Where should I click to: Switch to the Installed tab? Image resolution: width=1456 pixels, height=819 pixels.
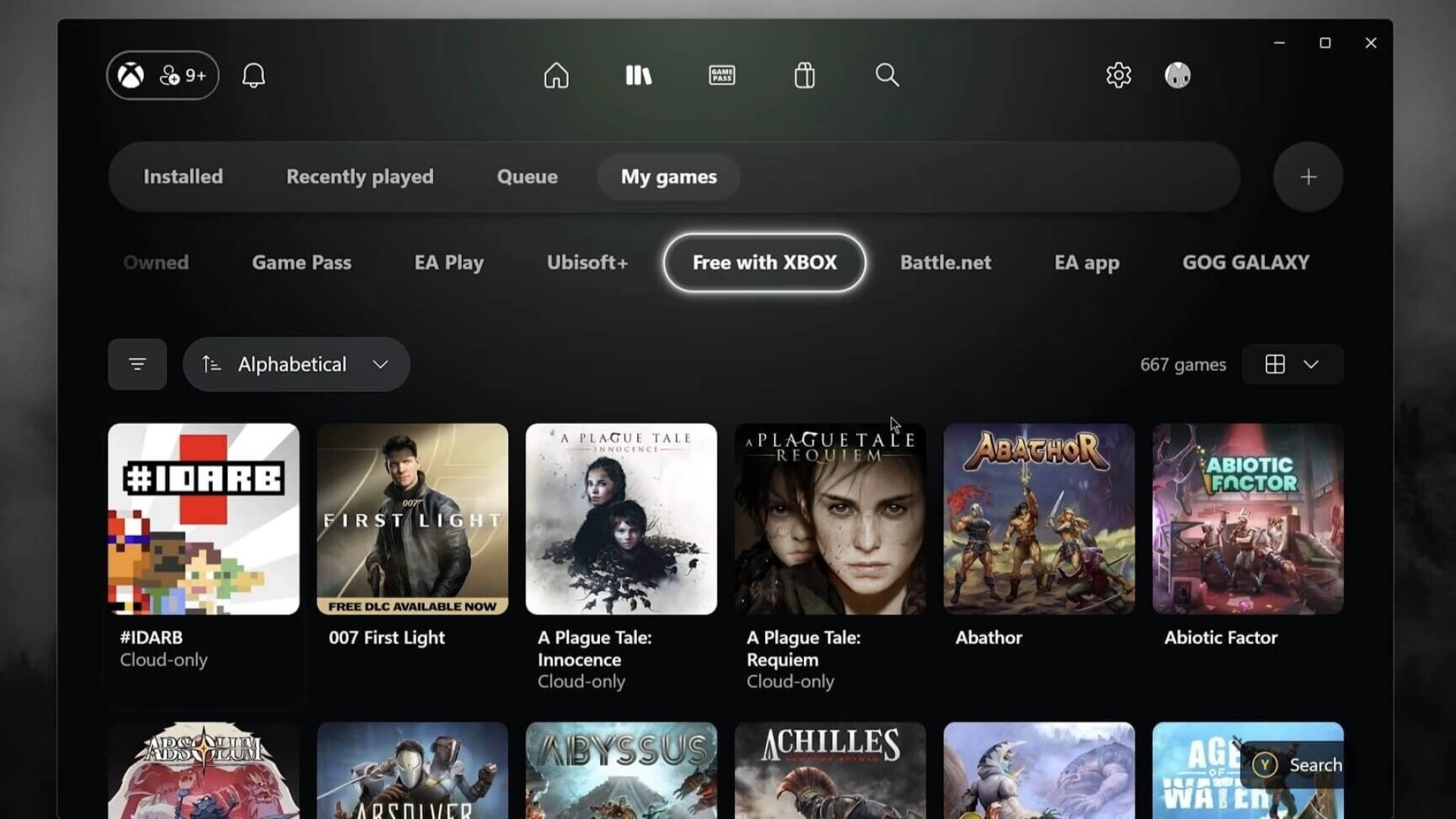pyautogui.click(x=183, y=177)
